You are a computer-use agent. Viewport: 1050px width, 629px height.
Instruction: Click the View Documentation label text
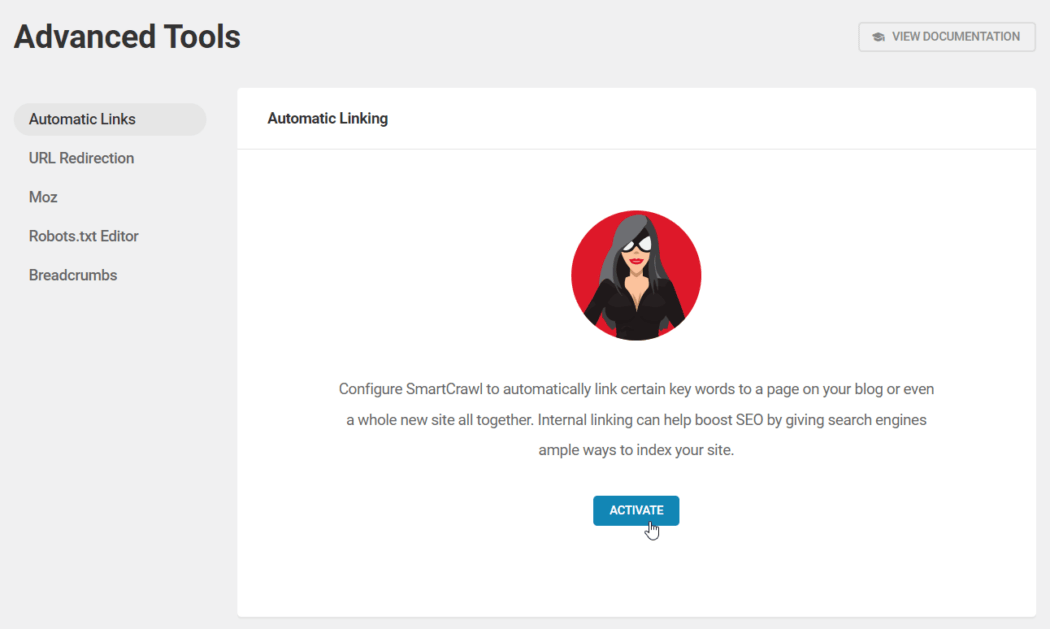point(955,36)
